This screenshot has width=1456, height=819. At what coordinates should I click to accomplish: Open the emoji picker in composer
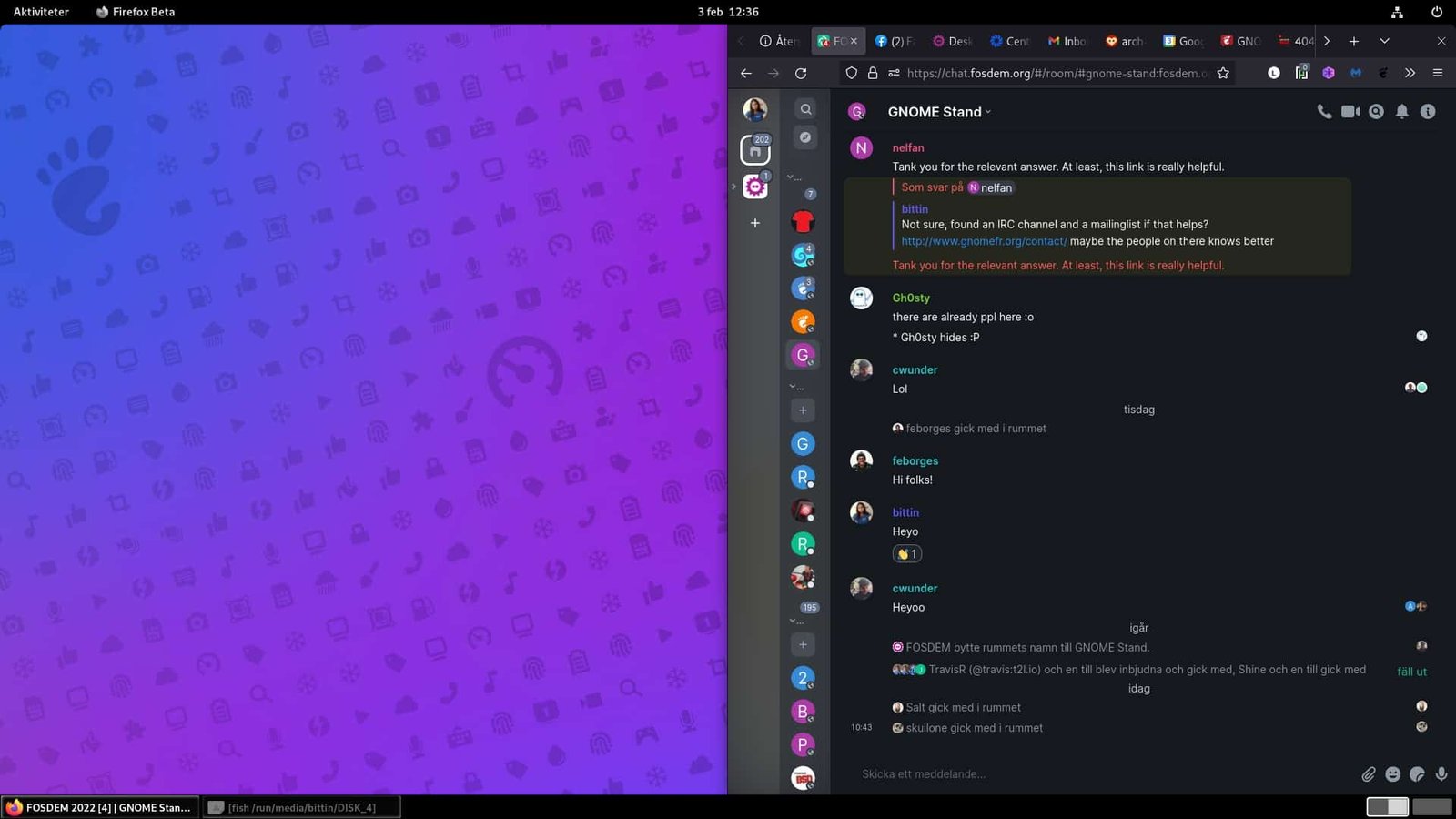tap(1392, 774)
